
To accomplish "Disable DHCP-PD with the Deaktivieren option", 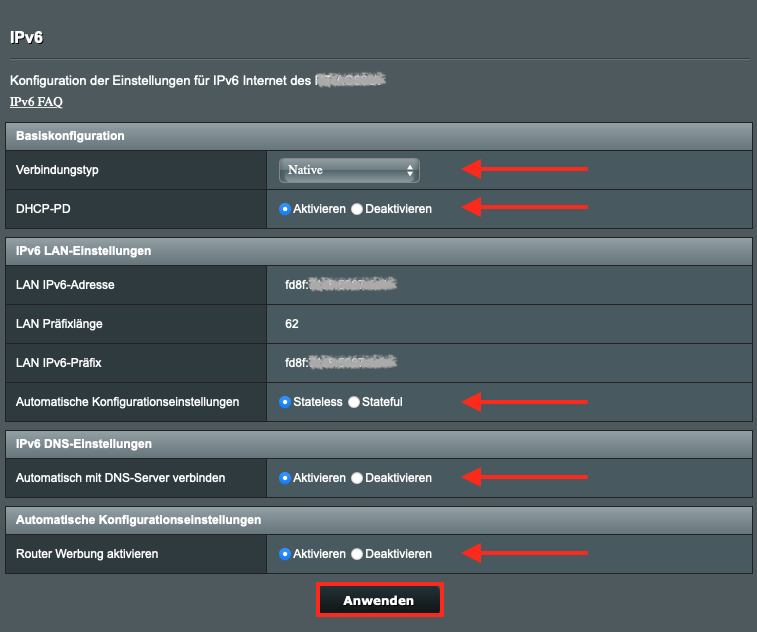I will [357, 209].
